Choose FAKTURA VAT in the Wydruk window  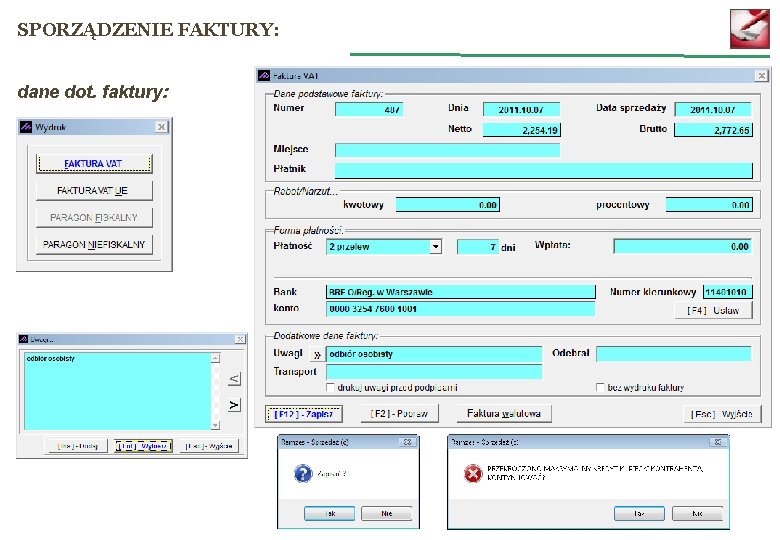(x=94, y=163)
